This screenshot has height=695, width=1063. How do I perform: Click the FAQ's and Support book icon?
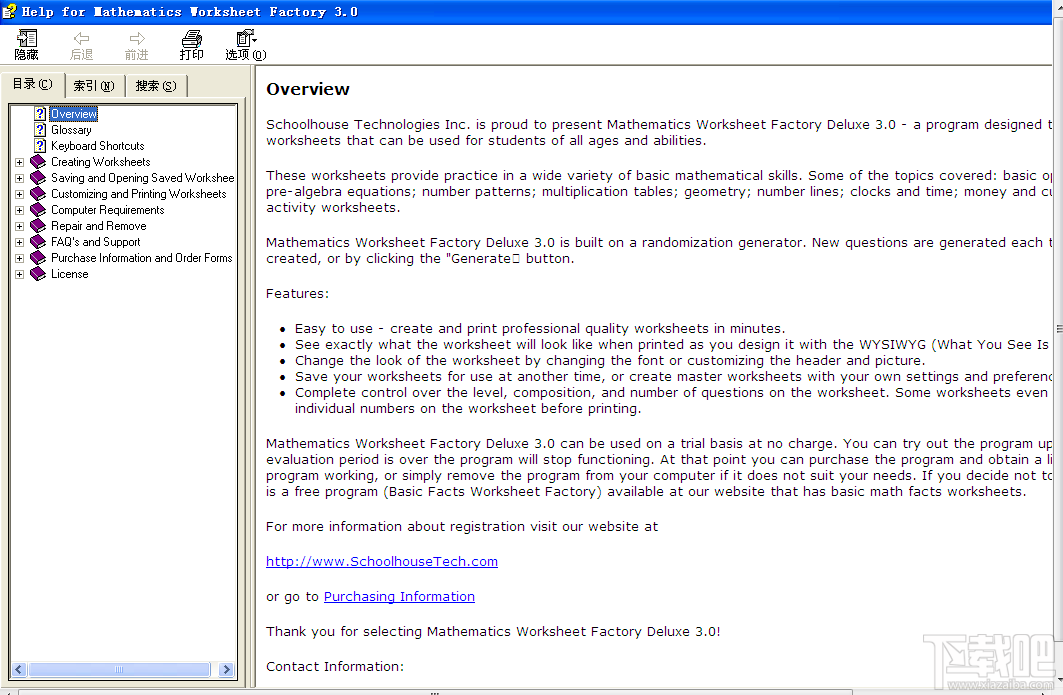(39, 241)
